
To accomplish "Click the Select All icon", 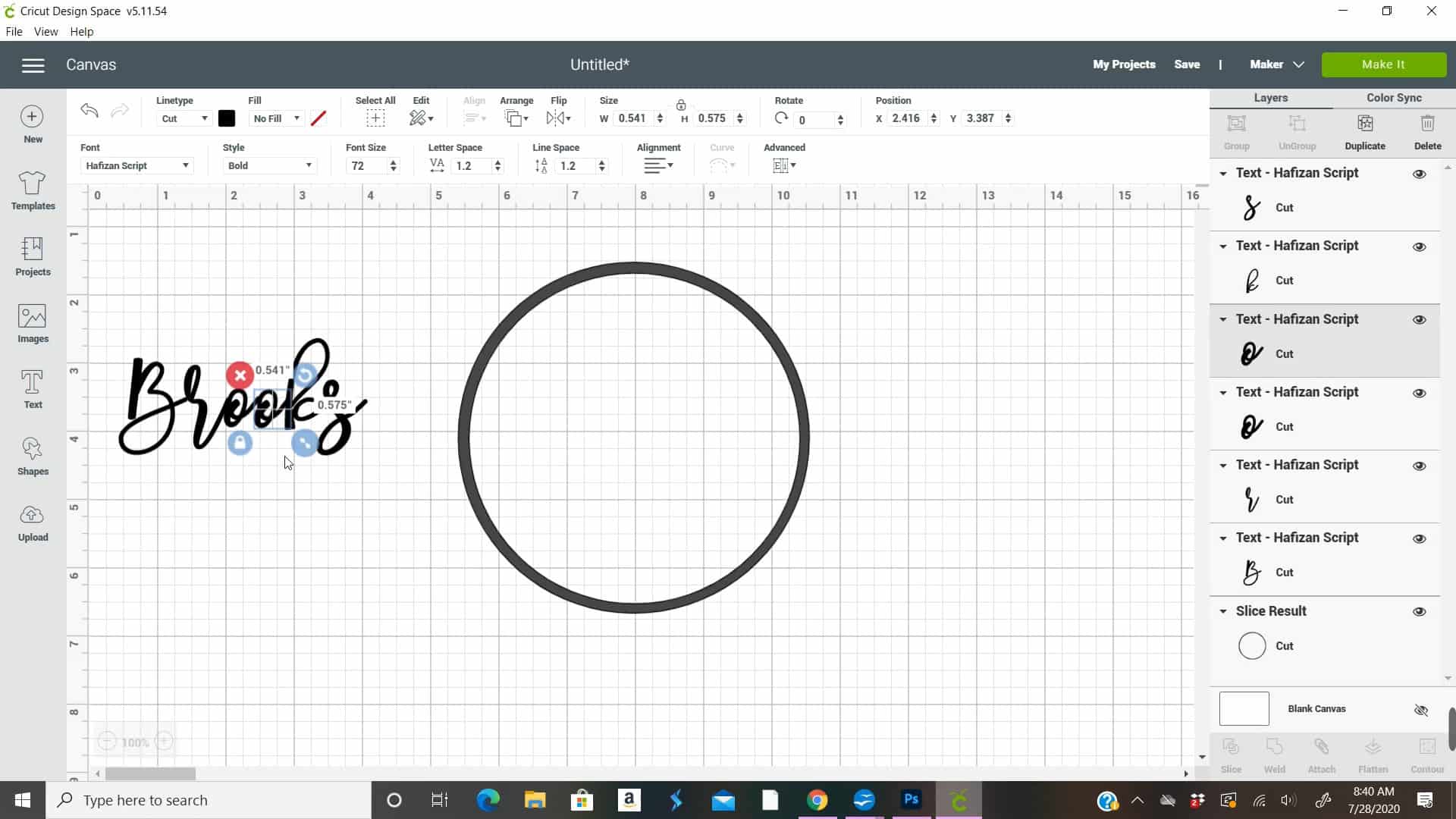I will (375, 118).
